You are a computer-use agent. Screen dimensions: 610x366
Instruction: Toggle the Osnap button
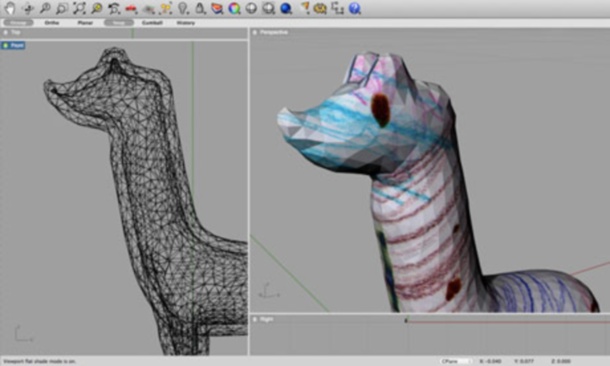coord(119,23)
